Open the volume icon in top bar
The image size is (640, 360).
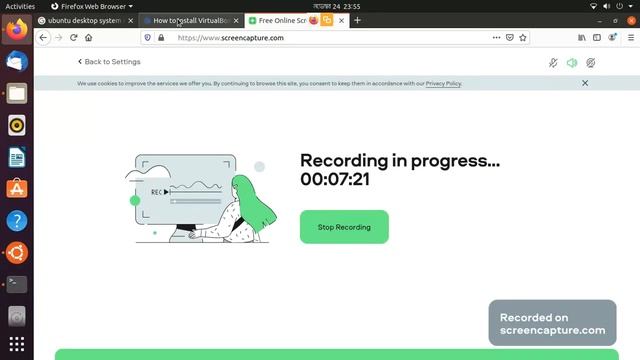[607, 6]
